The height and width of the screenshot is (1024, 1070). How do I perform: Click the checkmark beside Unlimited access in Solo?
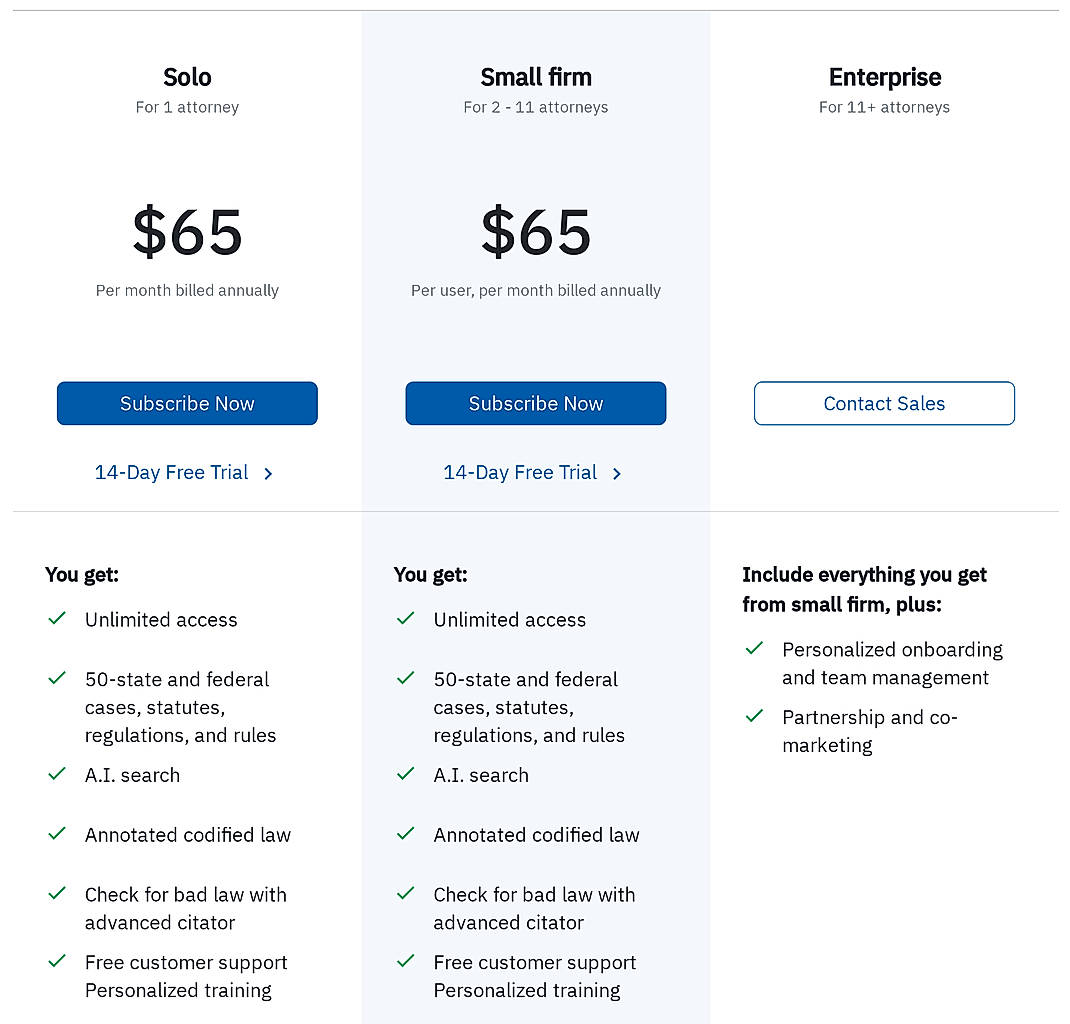[57, 619]
